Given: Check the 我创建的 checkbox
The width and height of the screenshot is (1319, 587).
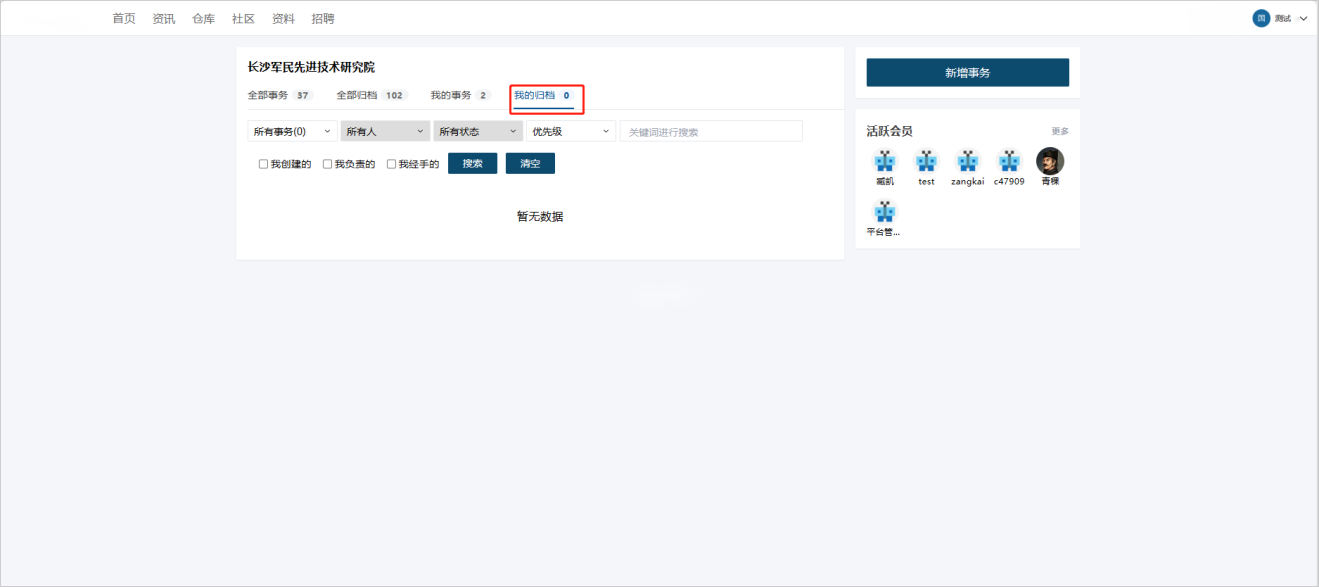Looking at the screenshot, I should (263, 164).
